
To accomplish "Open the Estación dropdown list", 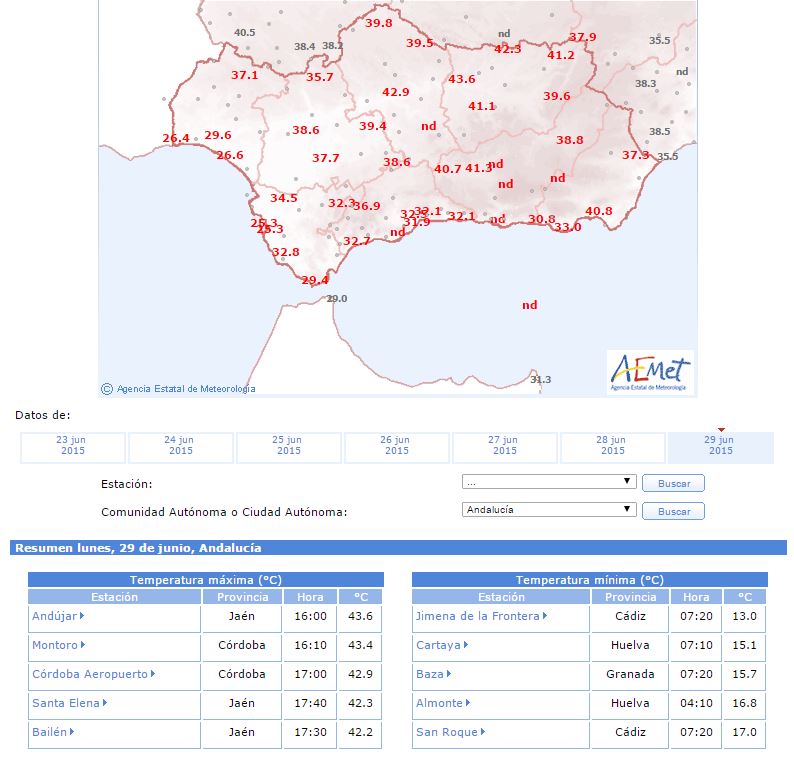I will click(x=549, y=482).
